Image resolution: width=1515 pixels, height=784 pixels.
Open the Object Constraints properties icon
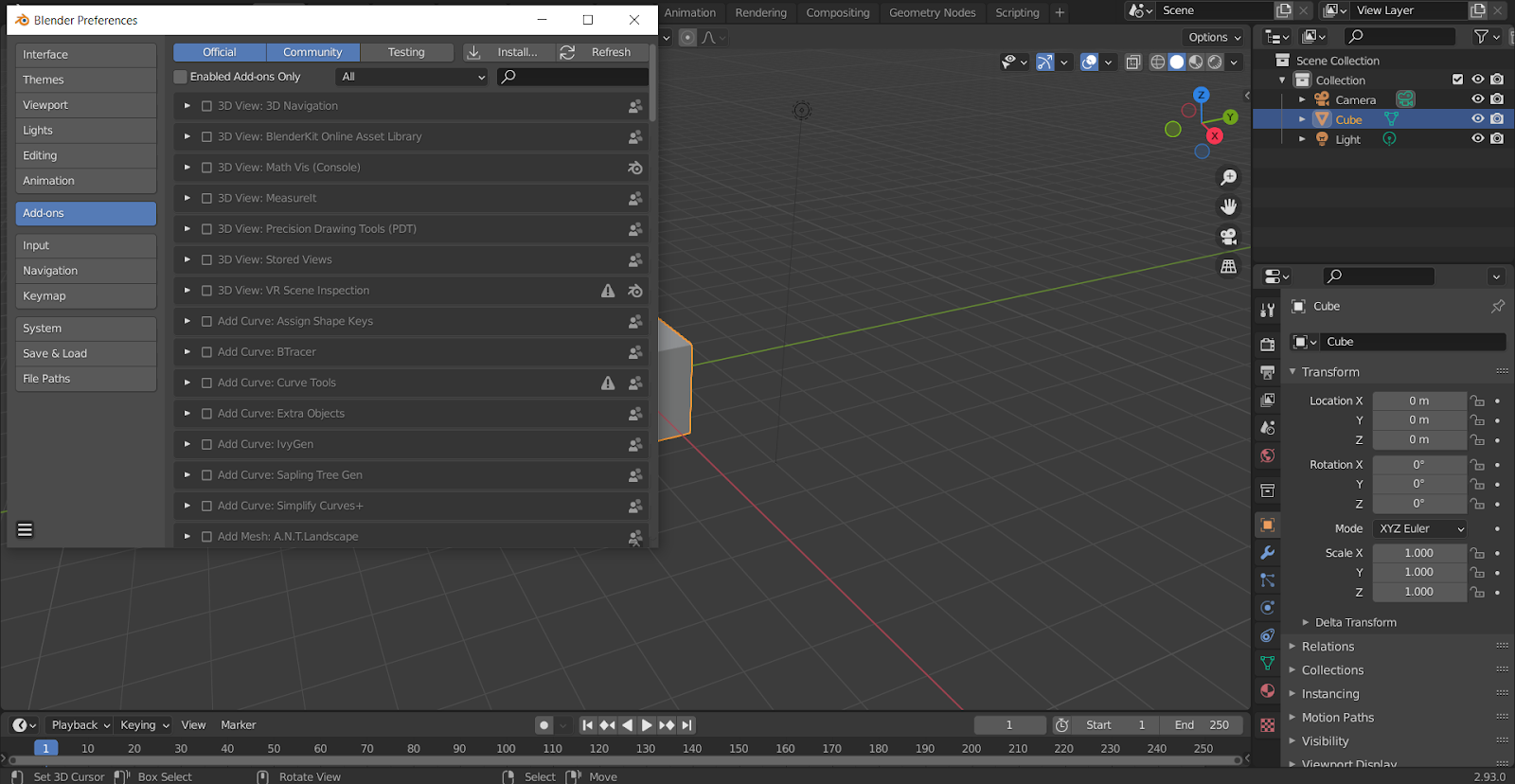[x=1267, y=635]
